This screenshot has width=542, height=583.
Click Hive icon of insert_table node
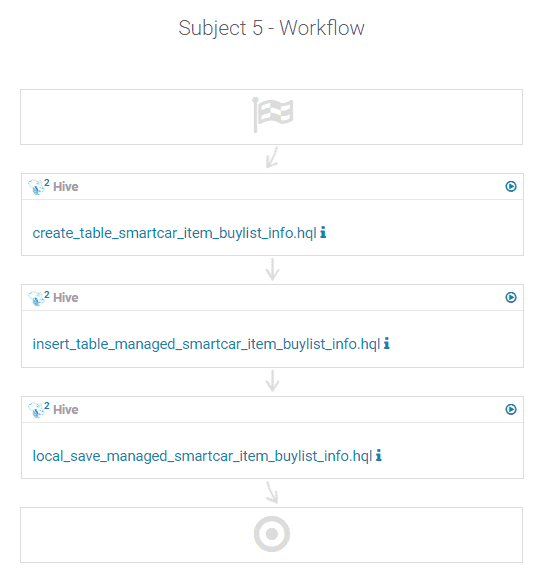[36, 298]
